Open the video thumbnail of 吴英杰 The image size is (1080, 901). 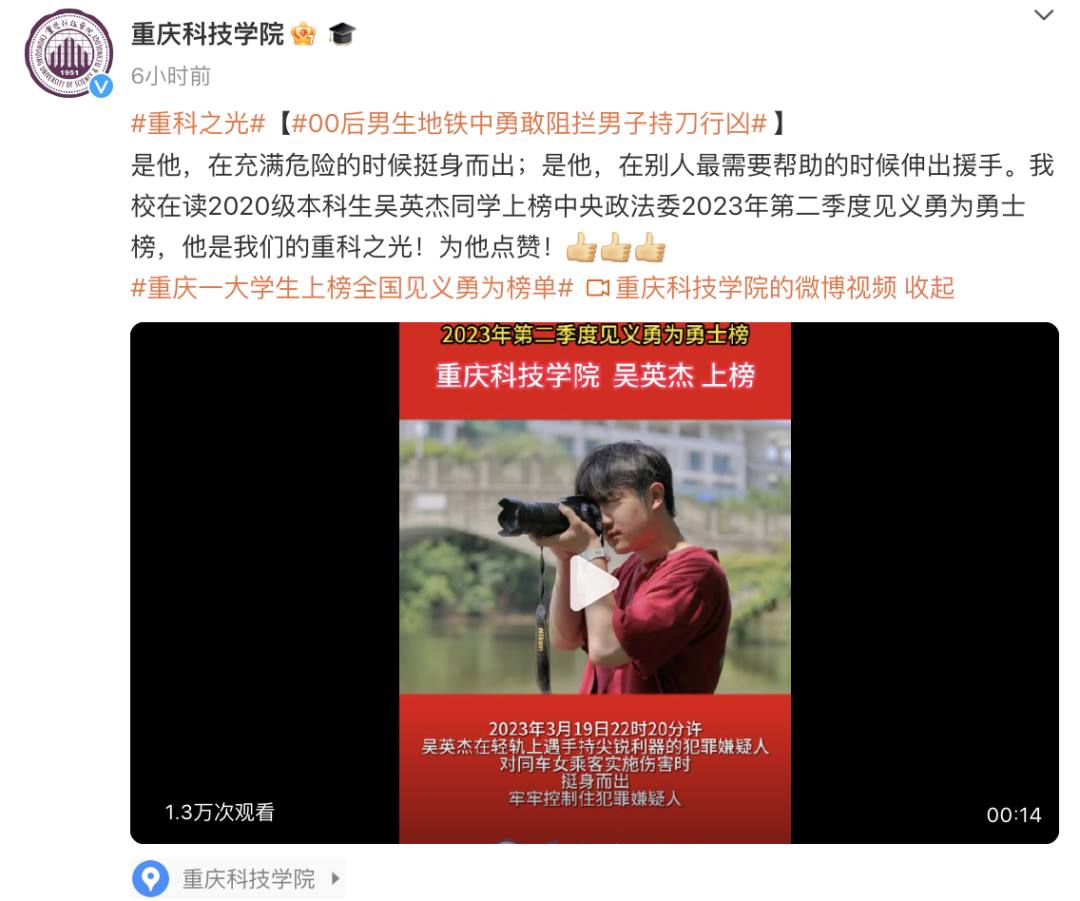click(x=594, y=583)
